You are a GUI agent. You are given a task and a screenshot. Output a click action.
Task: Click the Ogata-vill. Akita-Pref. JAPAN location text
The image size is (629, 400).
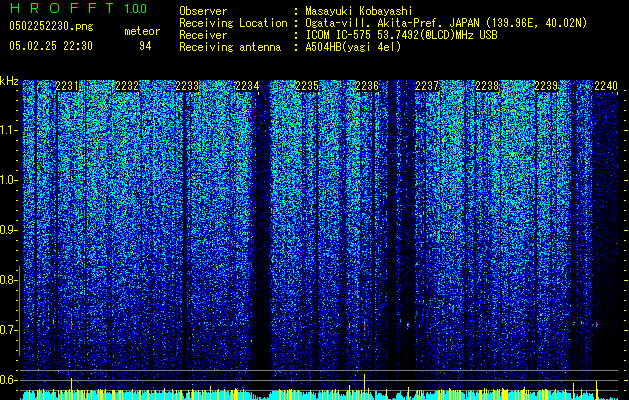[x=446, y=23]
